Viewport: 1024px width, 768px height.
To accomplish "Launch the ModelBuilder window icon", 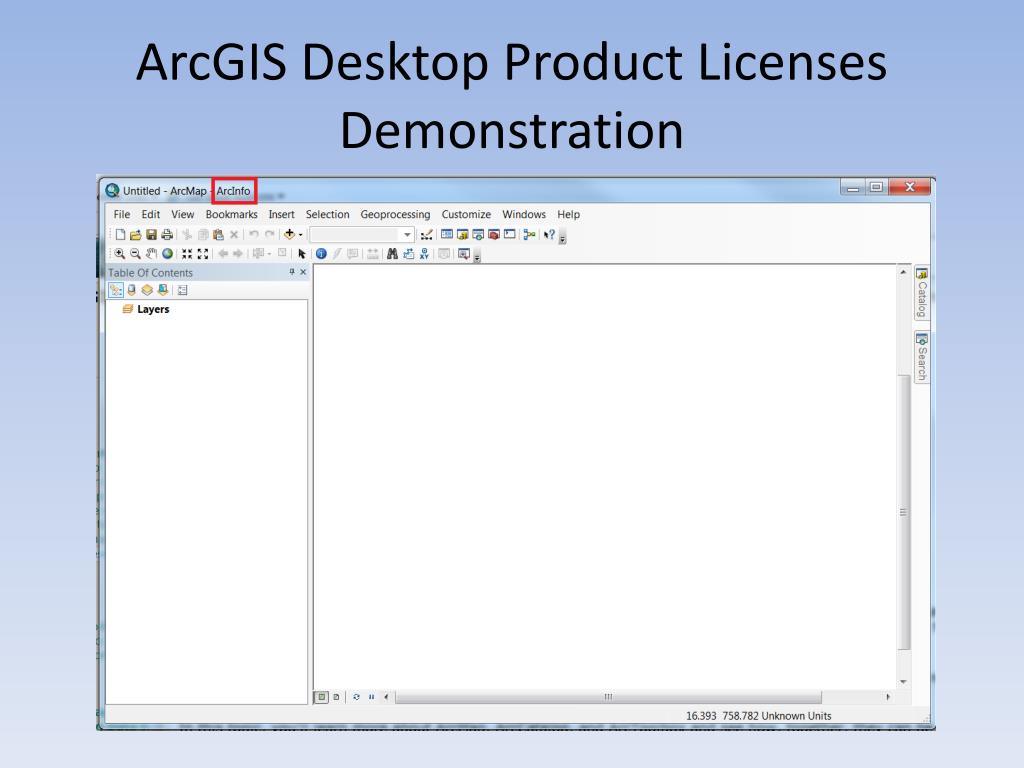I will [529, 234].
